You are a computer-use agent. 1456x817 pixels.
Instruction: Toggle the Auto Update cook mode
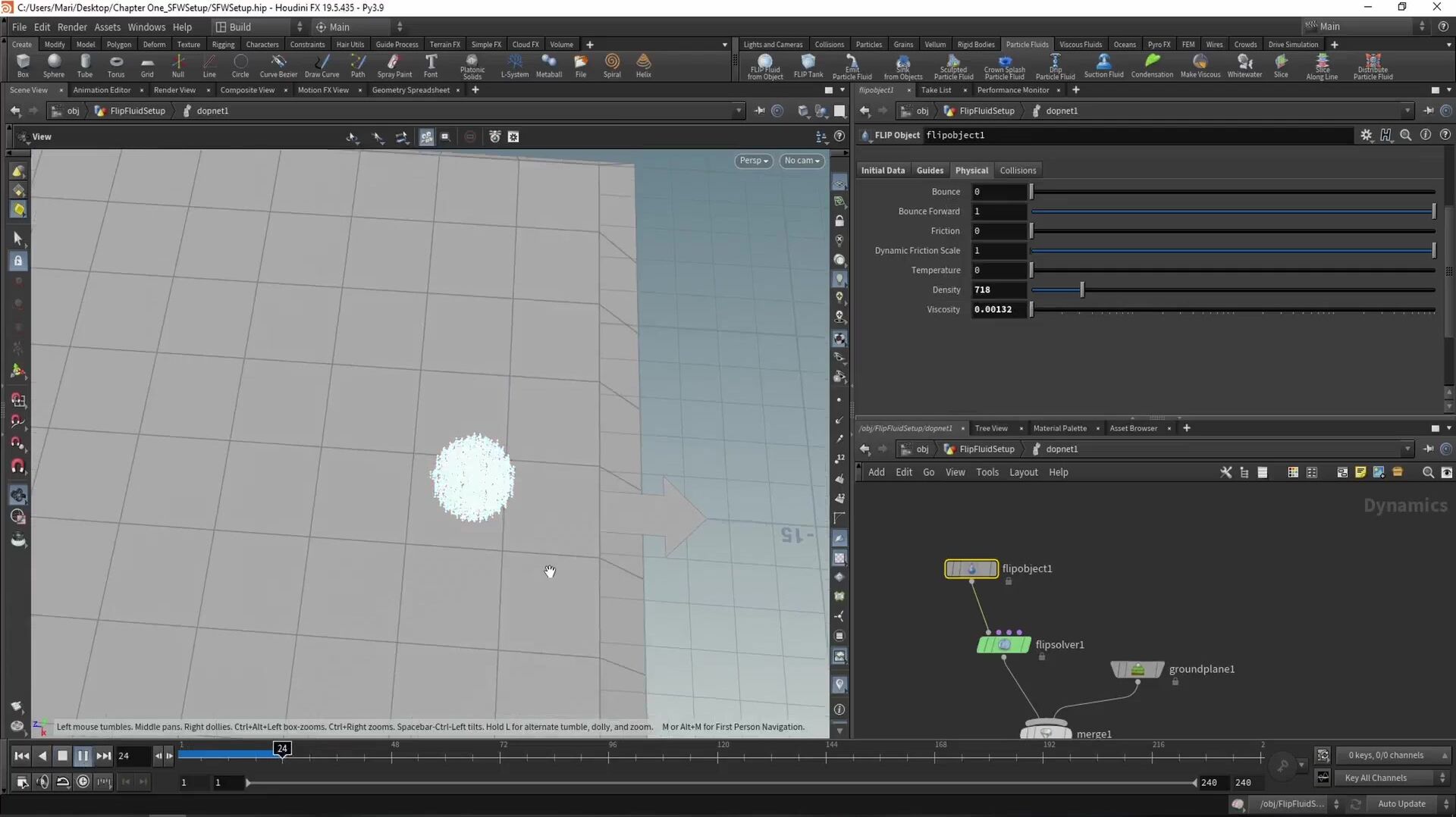(x=1401, y=804)
